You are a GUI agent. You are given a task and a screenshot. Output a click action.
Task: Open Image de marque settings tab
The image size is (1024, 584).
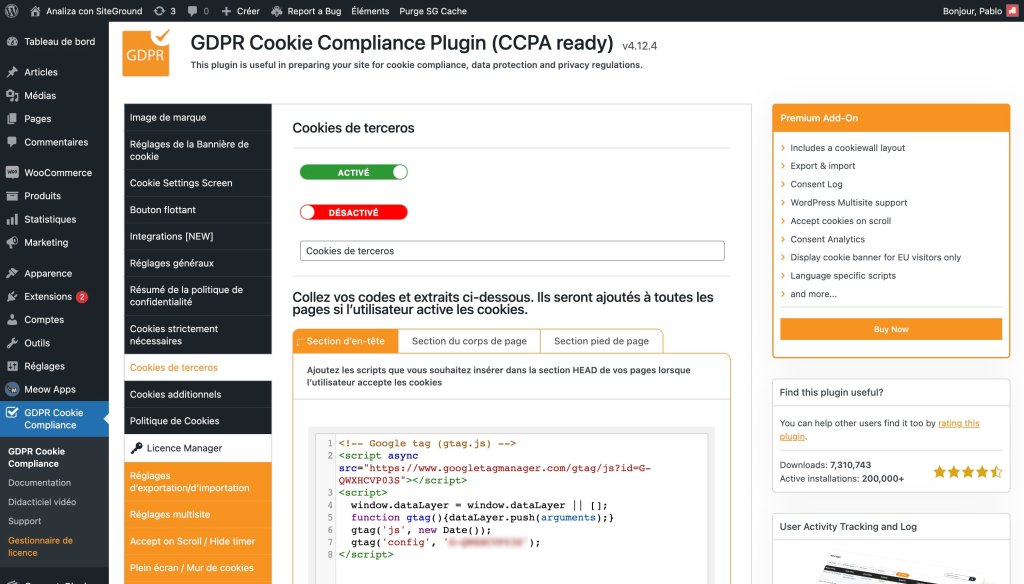click(x=198, y=118)
